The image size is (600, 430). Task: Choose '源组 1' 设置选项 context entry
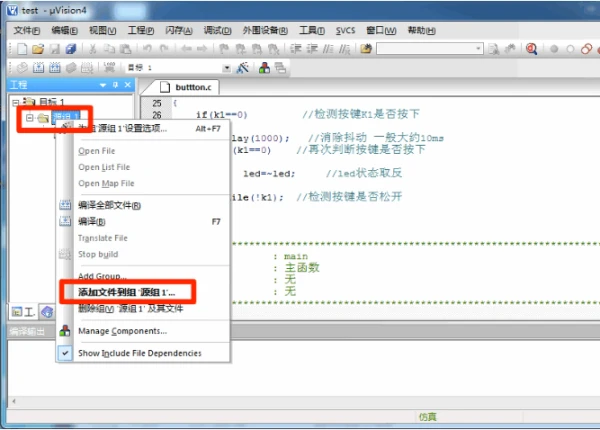coord(143,128)
